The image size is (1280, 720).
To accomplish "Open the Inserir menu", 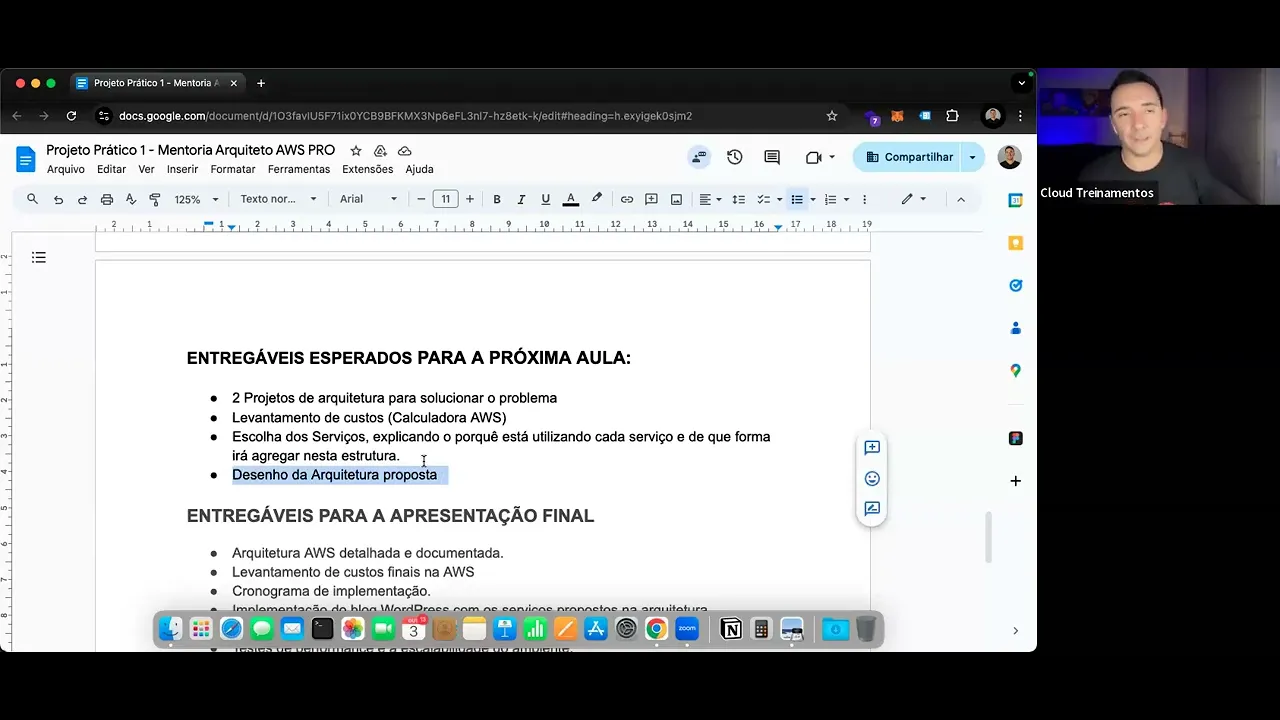I will [182, 169].
